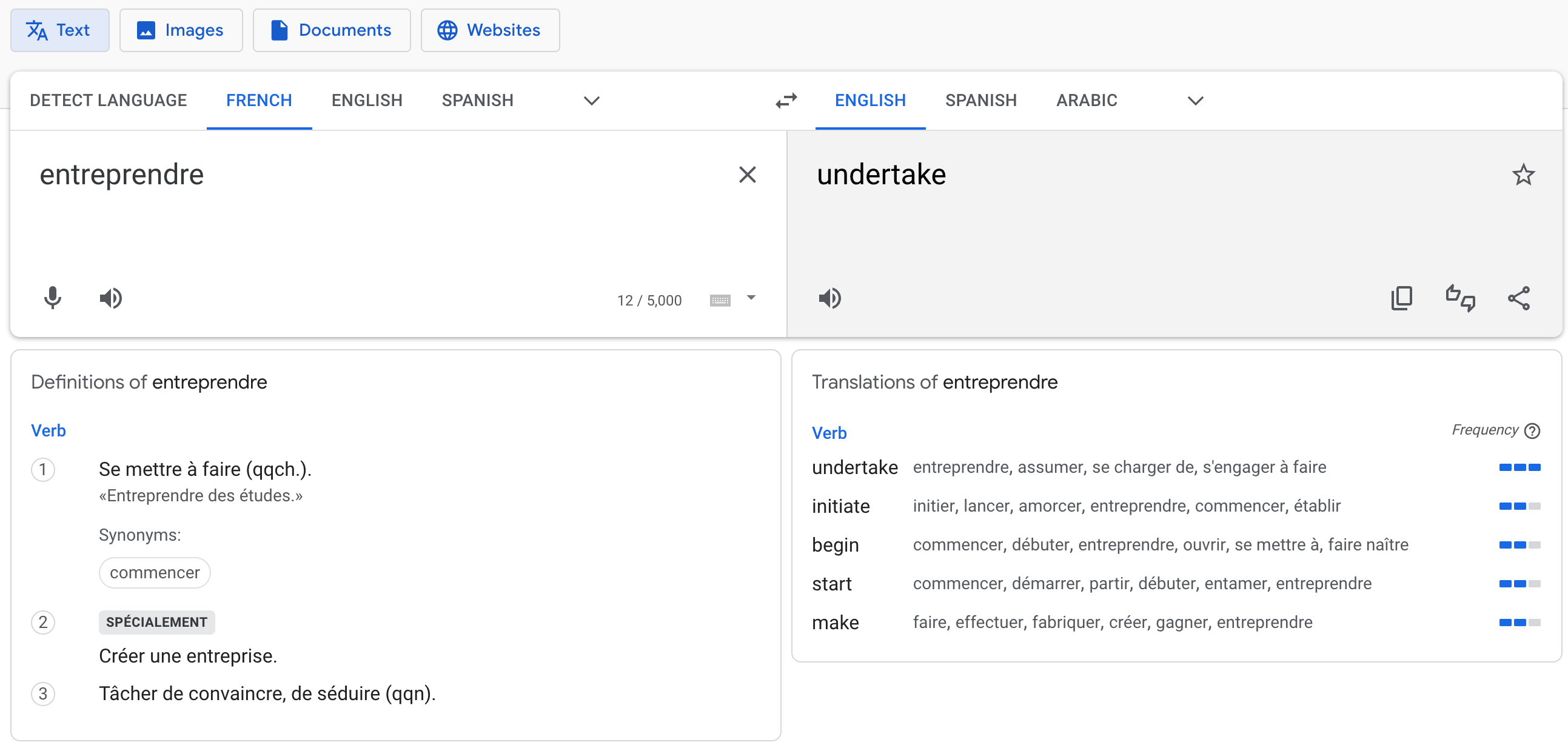Image resolution: width=1568 pixels, height=748 pixels.
Task: Open the Websites translation mode
Action: click(489, 30)
